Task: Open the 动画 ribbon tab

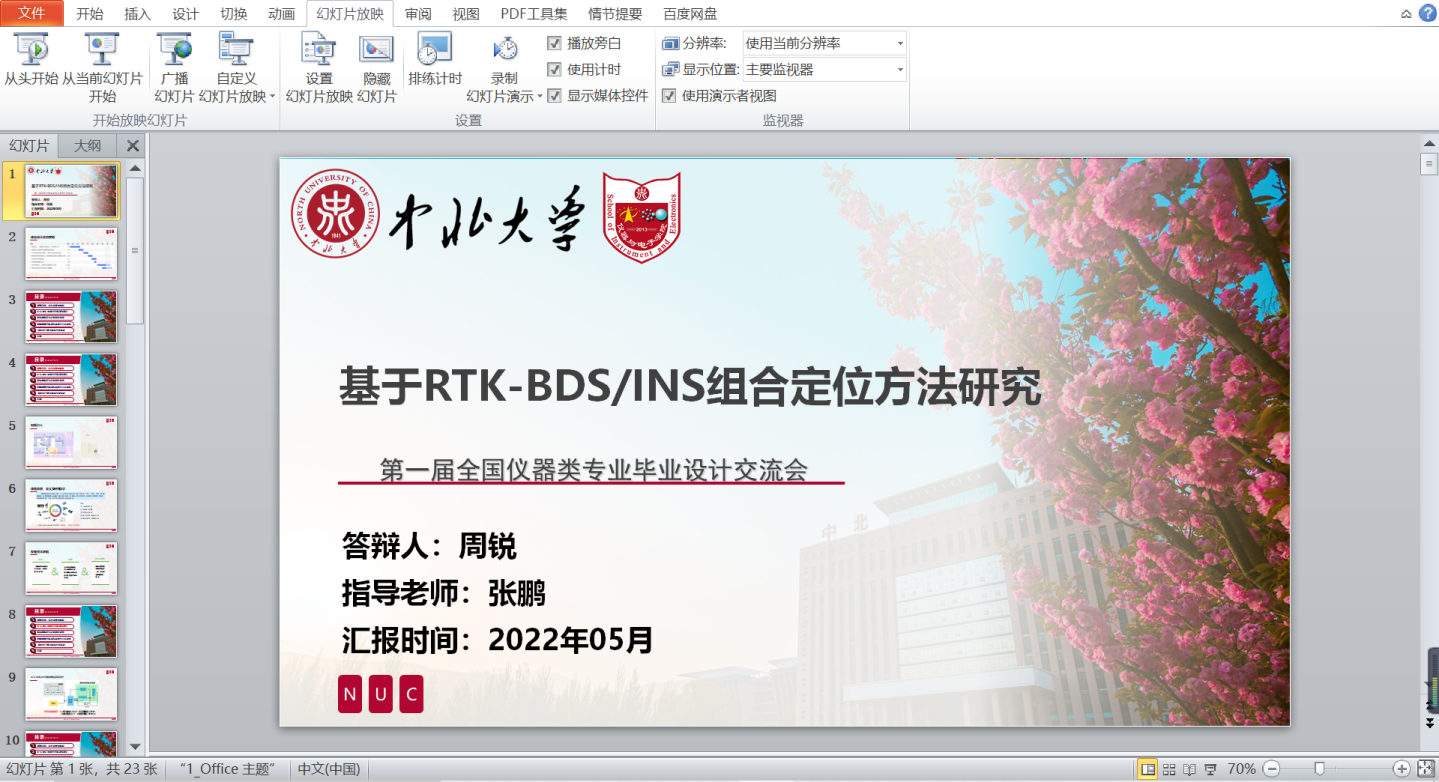Action: 281,14
